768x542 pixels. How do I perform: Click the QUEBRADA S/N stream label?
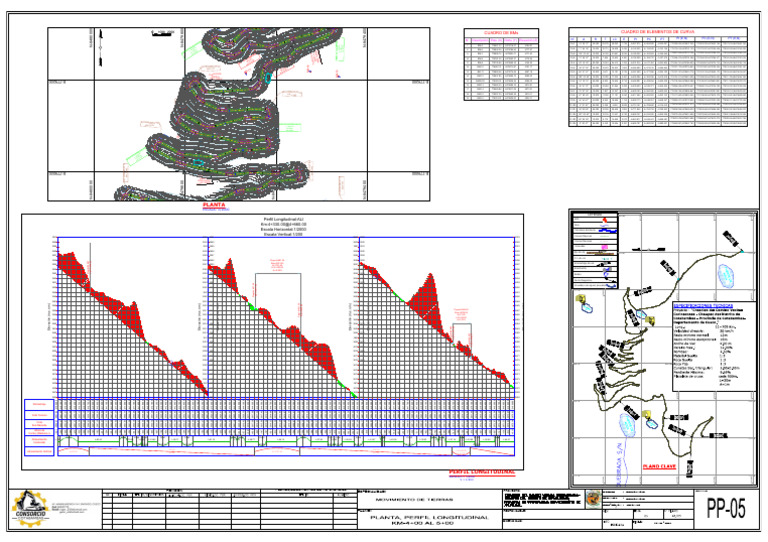(x=619, y=465)
